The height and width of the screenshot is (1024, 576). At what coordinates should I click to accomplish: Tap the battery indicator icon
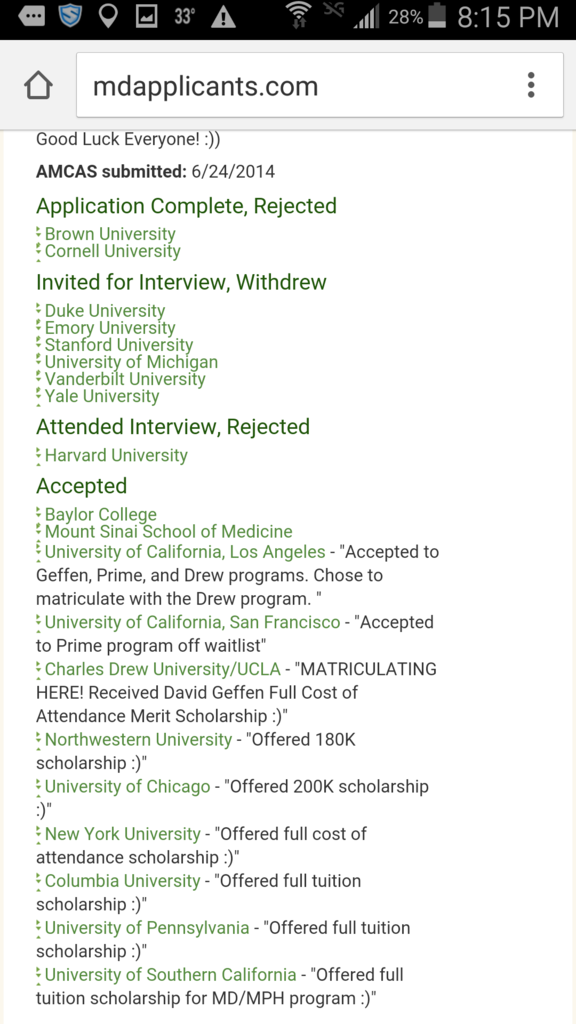(x=436, y=17)
